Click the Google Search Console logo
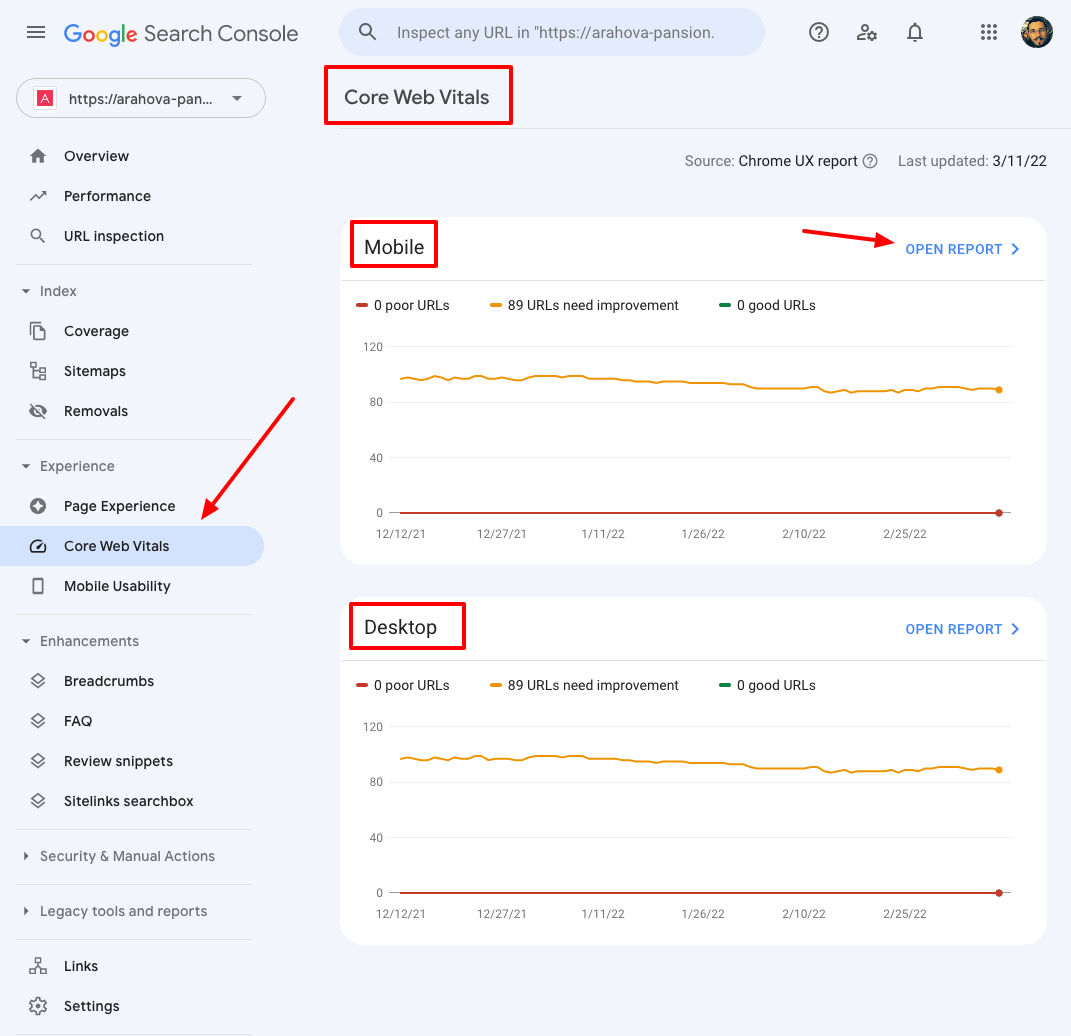Image resolution: width=1071 pixels, height=1036 pixels. tap(181, 33)
